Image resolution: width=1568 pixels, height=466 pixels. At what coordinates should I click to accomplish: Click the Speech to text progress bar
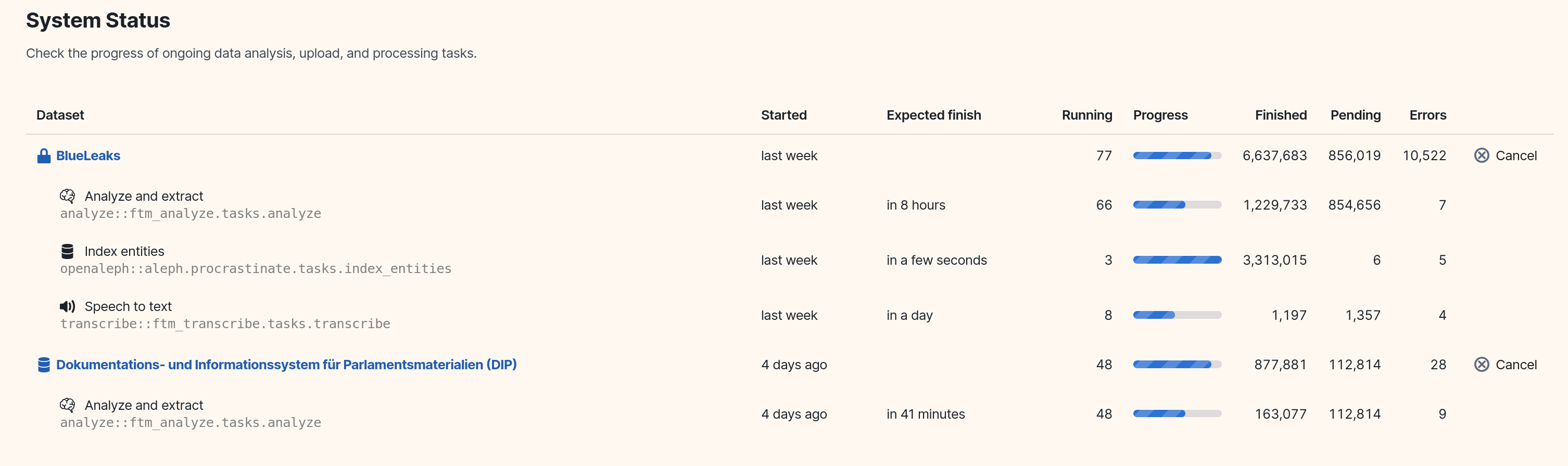1177,315
